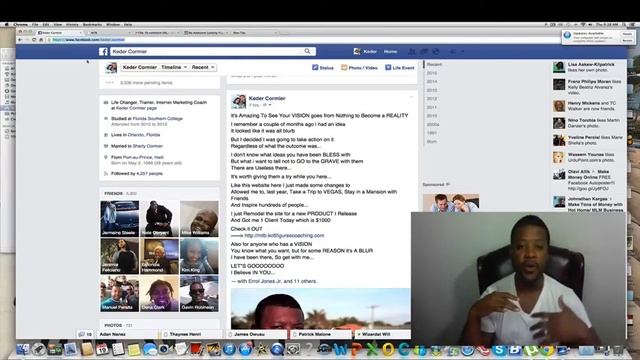Open the Notifications globe icon
640x360 pixels.
click(x=436, y=51)
